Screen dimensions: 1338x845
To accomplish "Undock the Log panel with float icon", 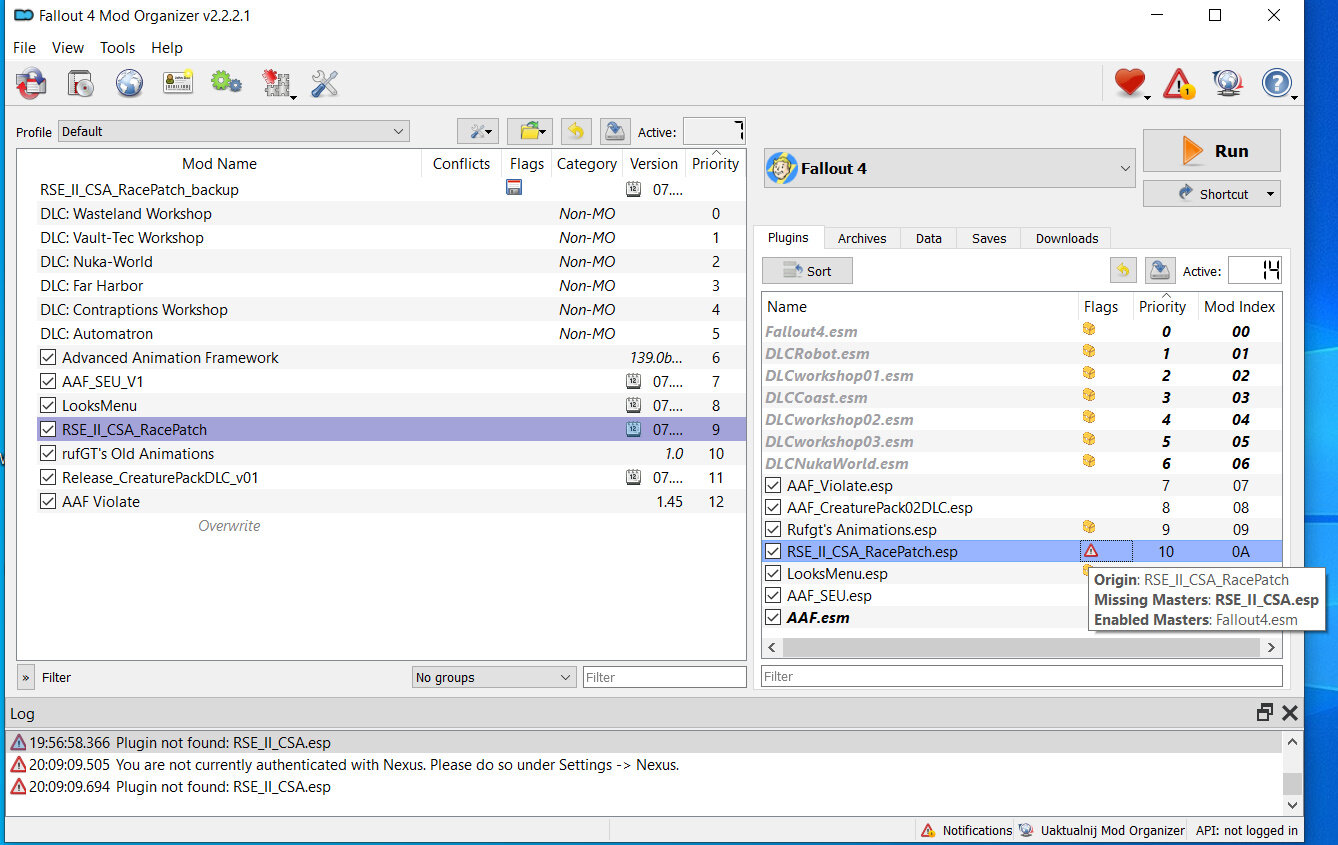I will pyautogui.click(x=1265, y=713).
